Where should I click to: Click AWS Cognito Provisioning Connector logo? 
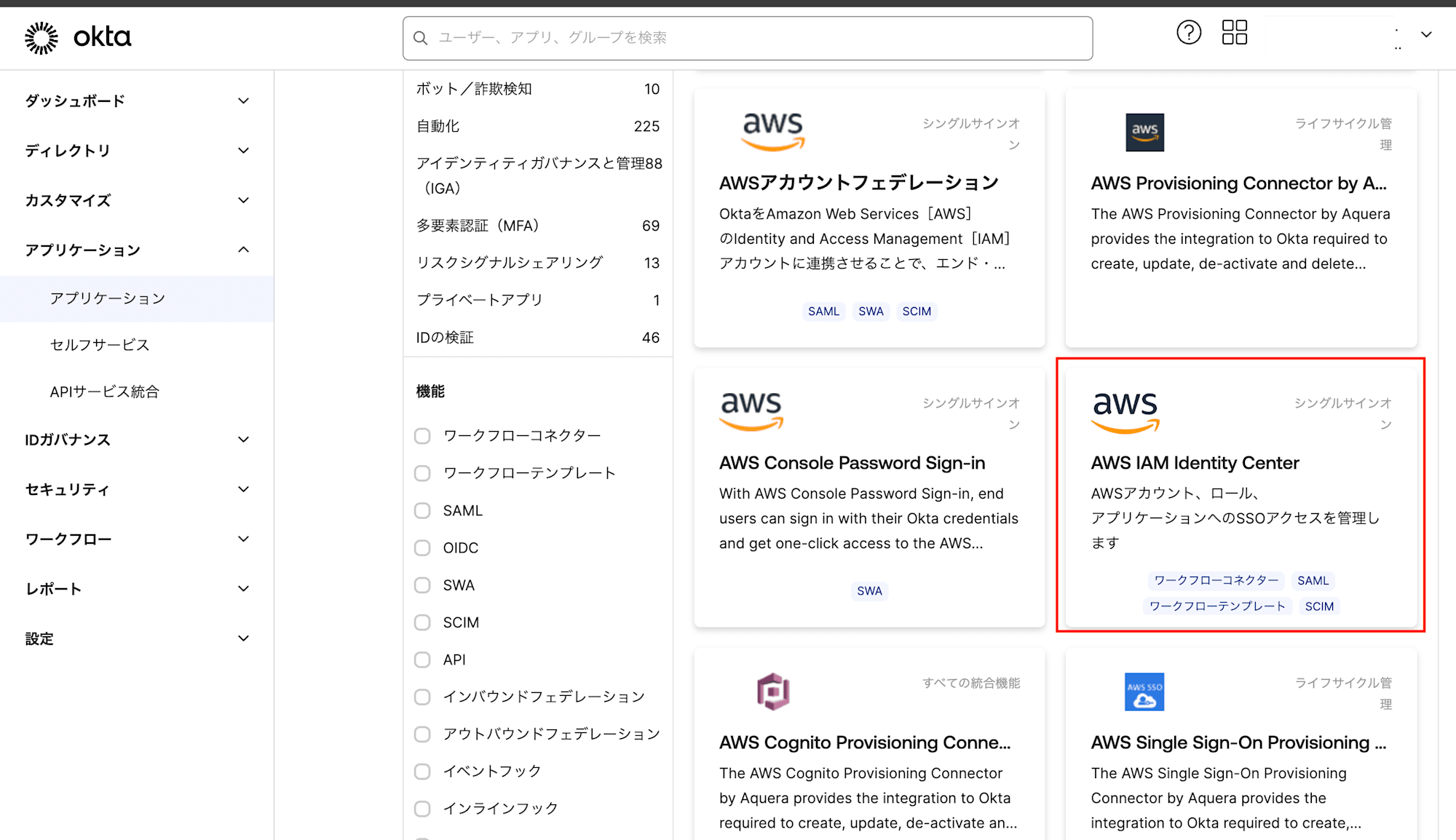(x=773, y=692)
